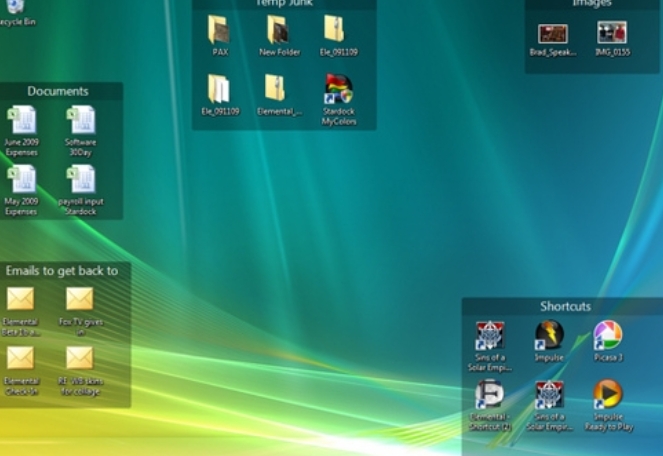Image resolution: width=663 pixels, height=456 pixels.
Task: Open the Elemental Beta 1b email
Action: 20,299
